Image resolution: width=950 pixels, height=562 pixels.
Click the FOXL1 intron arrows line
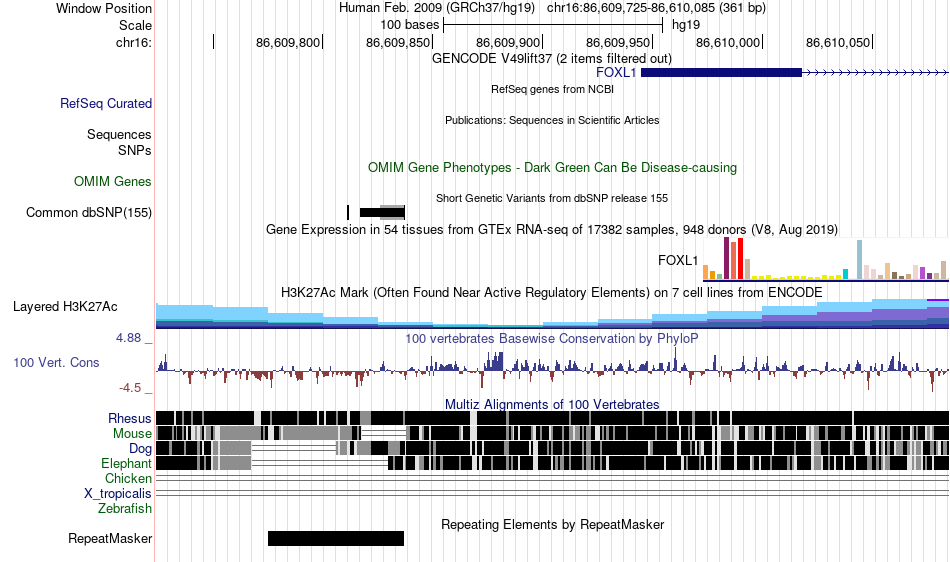coord(875,73)
